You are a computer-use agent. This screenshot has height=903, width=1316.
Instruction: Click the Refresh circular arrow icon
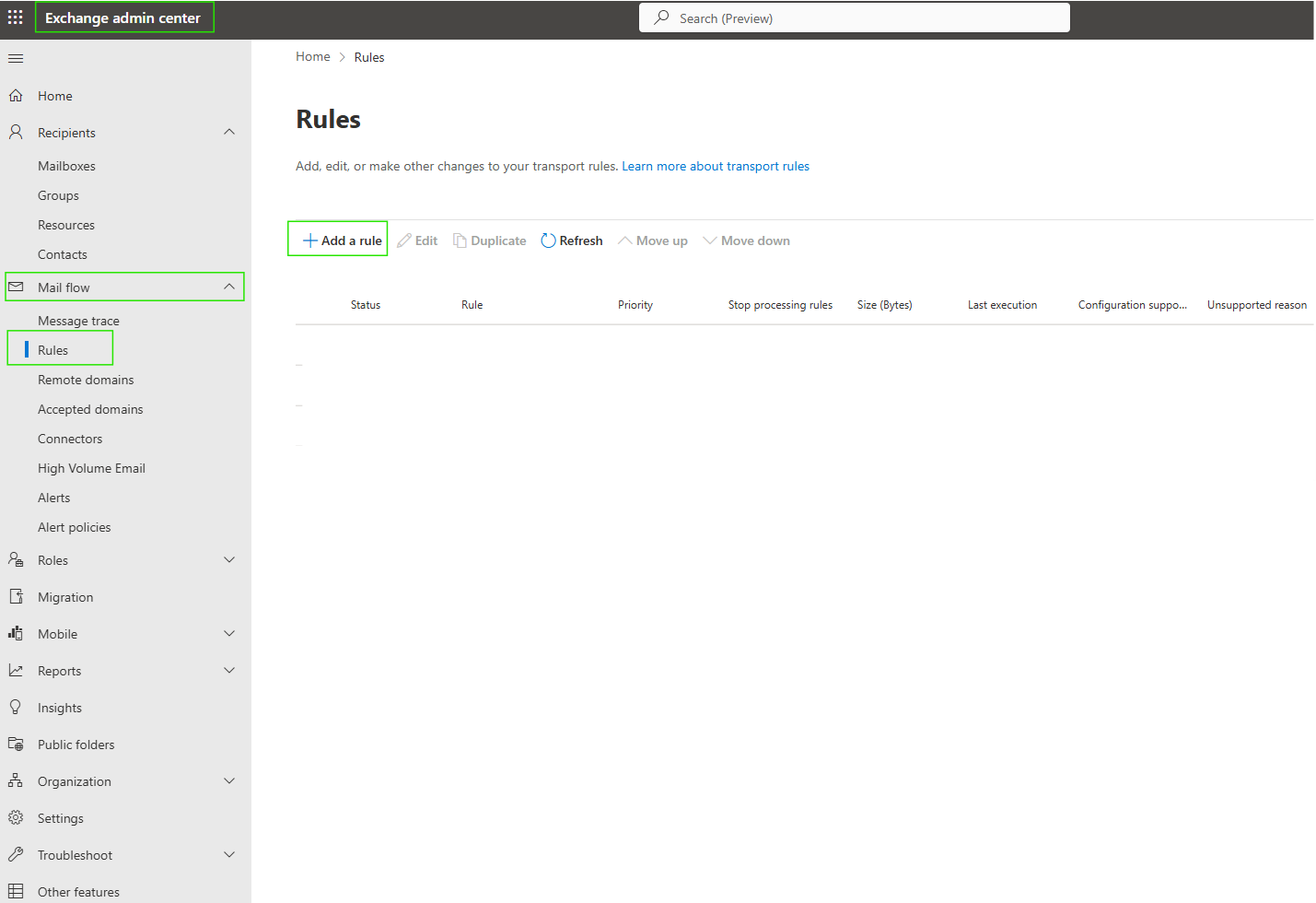[548, 240]
